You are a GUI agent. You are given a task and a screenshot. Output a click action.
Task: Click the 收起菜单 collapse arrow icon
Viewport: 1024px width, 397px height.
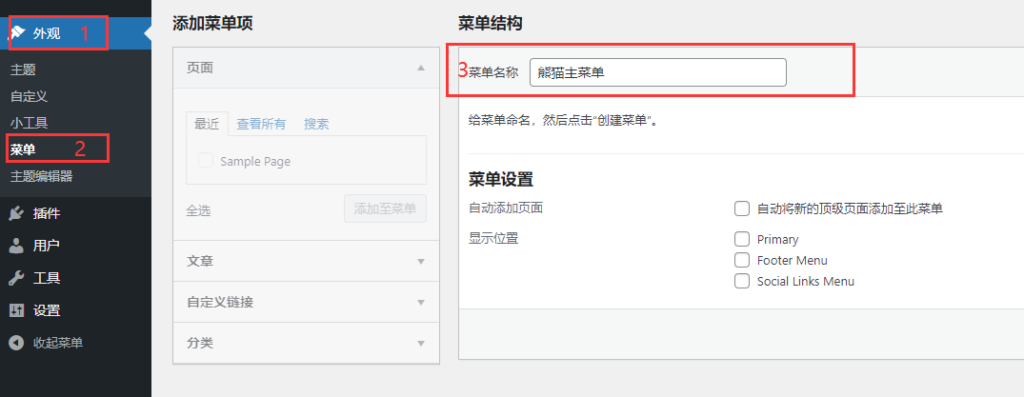[17, 342]
